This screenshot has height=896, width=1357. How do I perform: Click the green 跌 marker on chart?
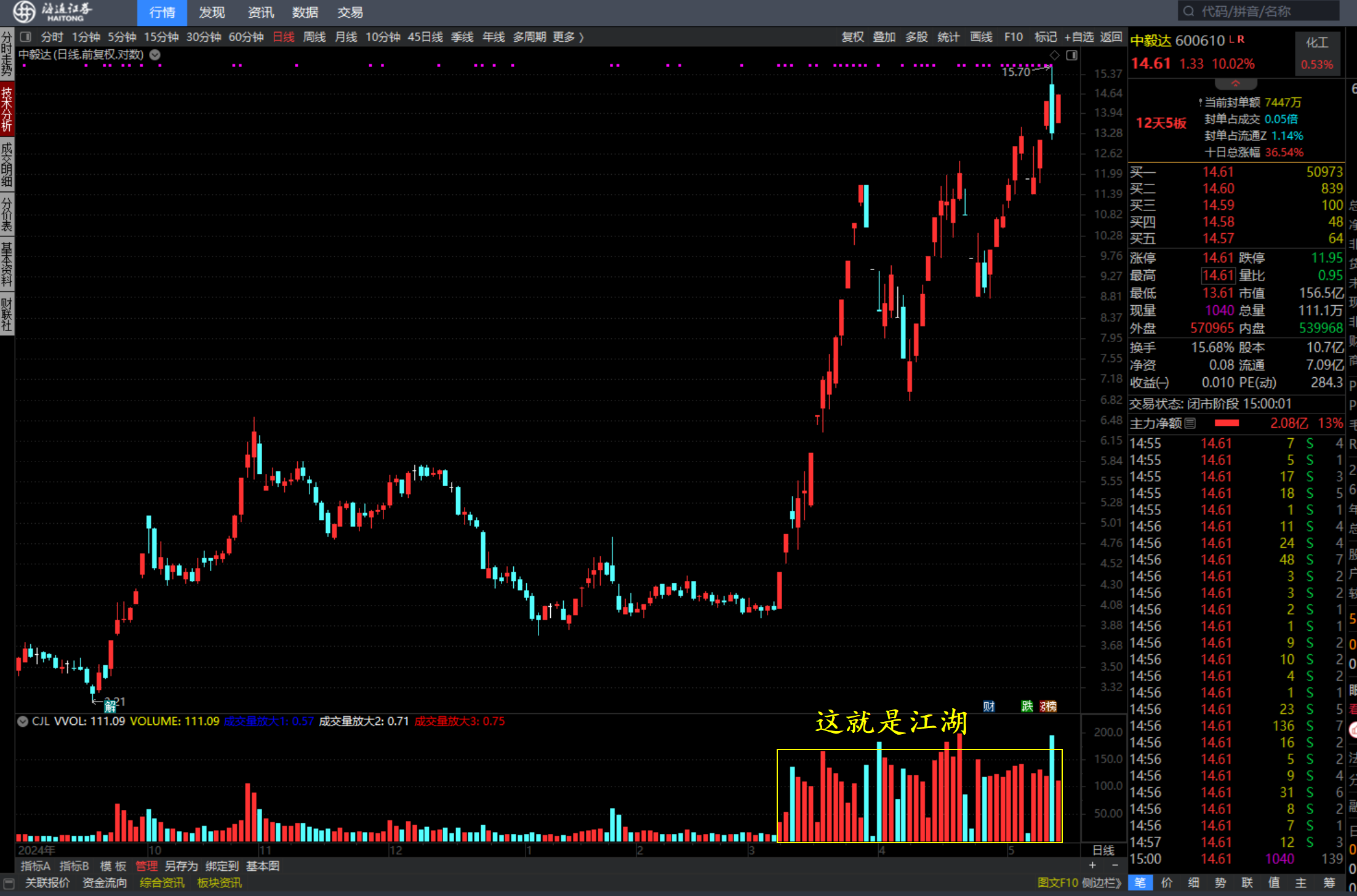click(1027, 706)
